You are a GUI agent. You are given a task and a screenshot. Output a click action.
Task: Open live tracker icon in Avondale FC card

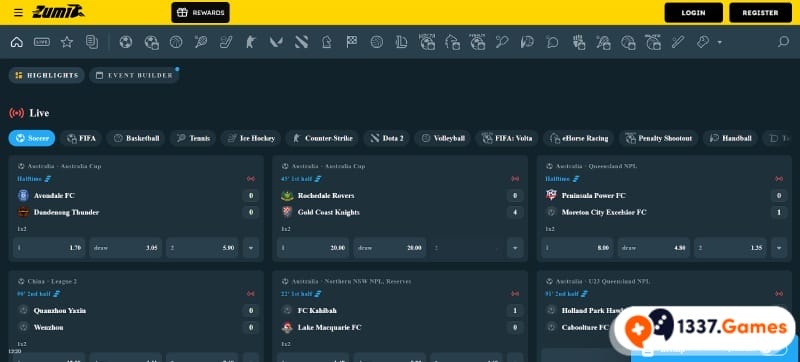tap(251, 179)
